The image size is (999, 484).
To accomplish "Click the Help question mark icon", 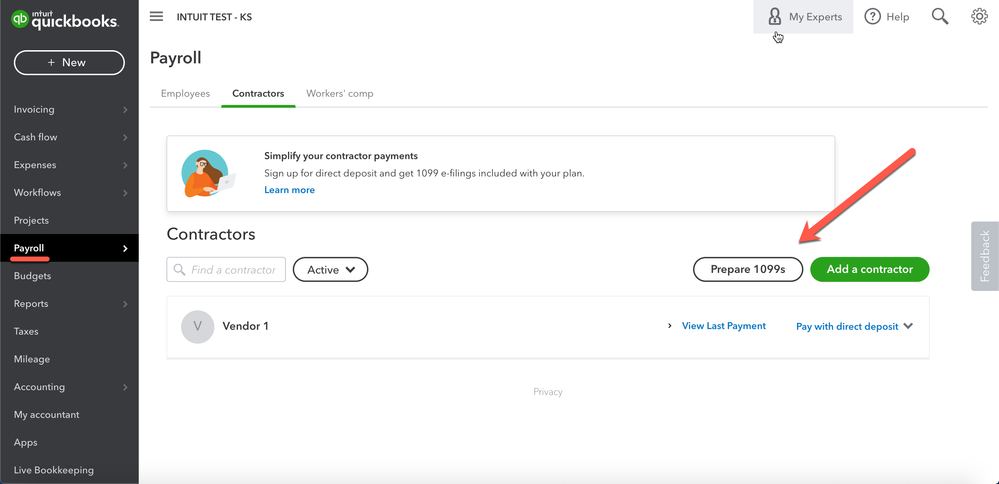I will (873, 16).
